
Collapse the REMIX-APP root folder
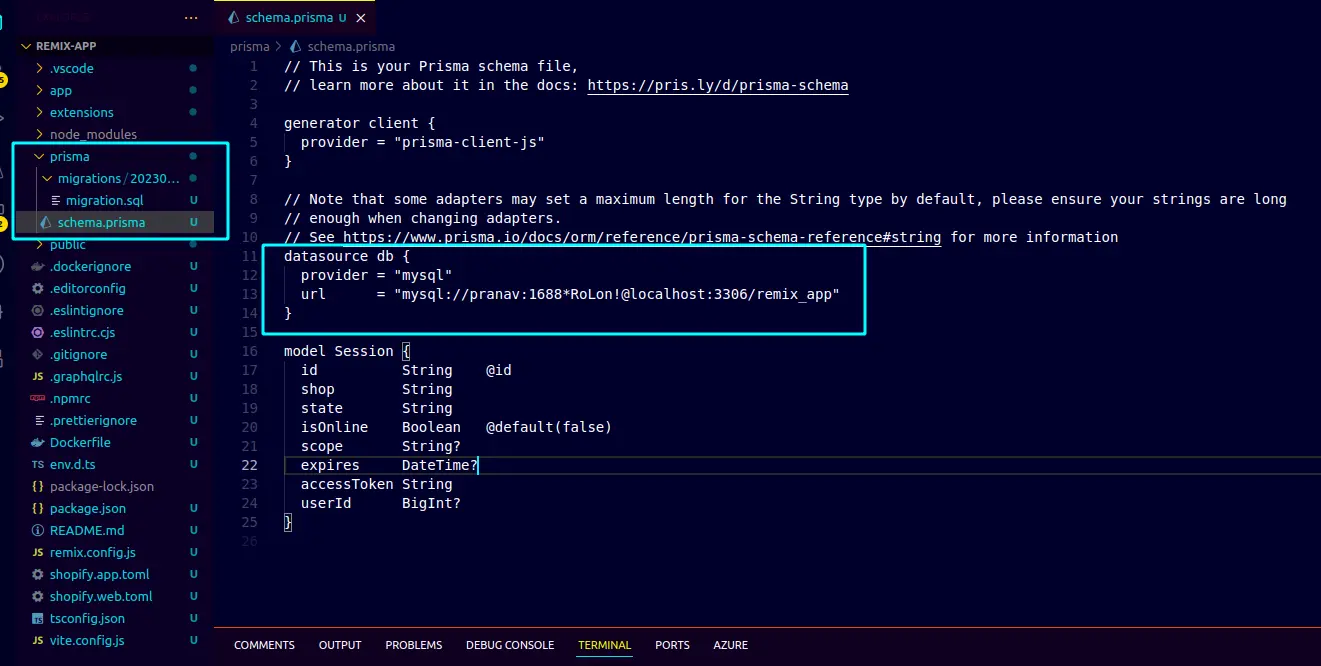26,46
